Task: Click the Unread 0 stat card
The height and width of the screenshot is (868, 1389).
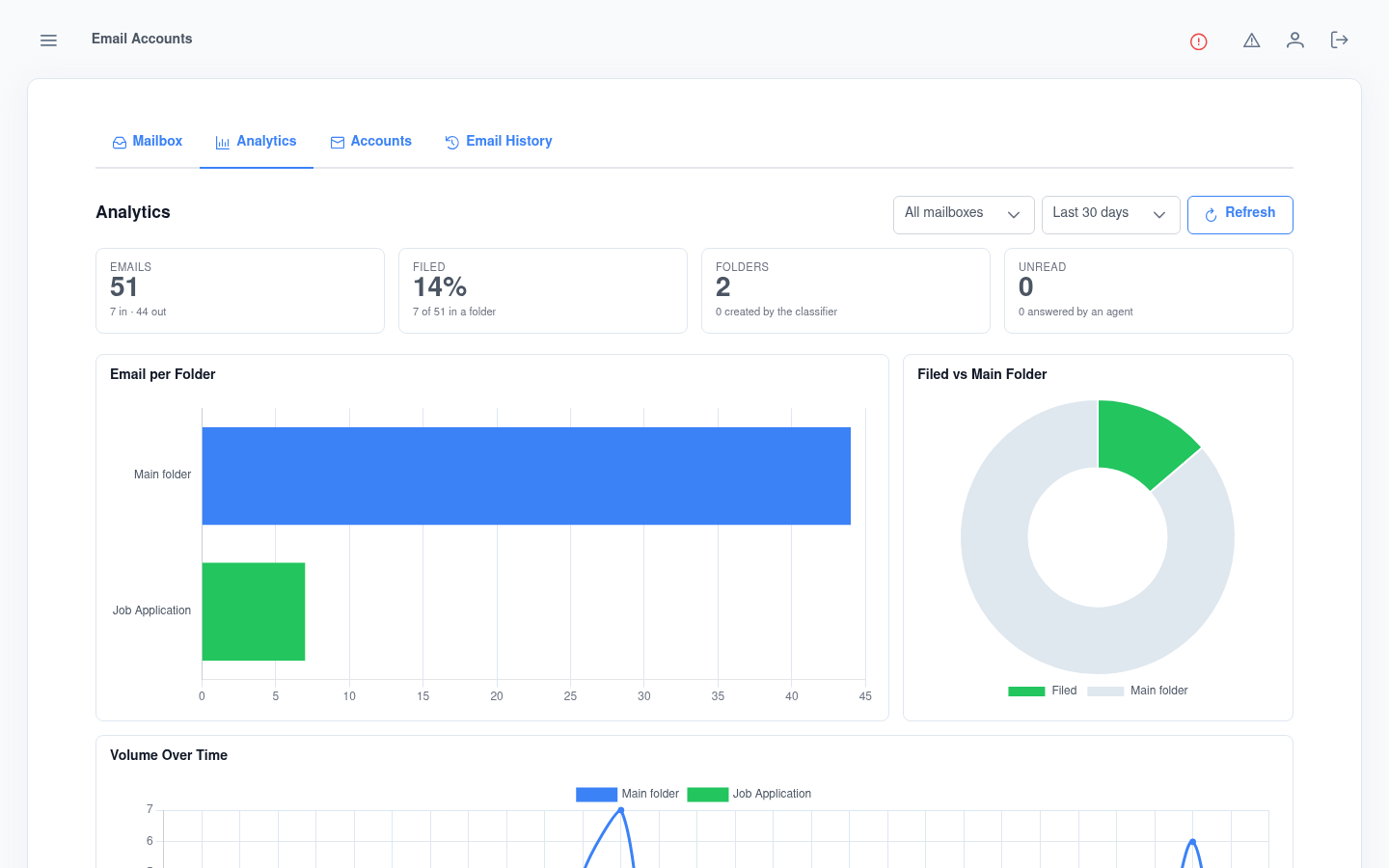Action: click(1149, 290)
